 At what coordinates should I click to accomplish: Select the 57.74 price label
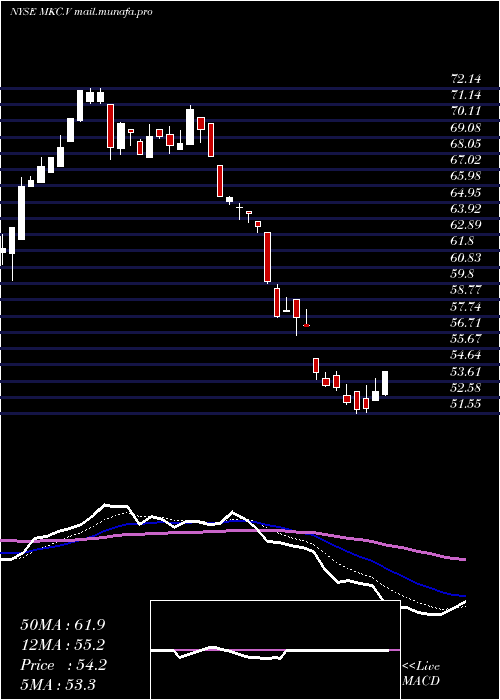[466, 306]
